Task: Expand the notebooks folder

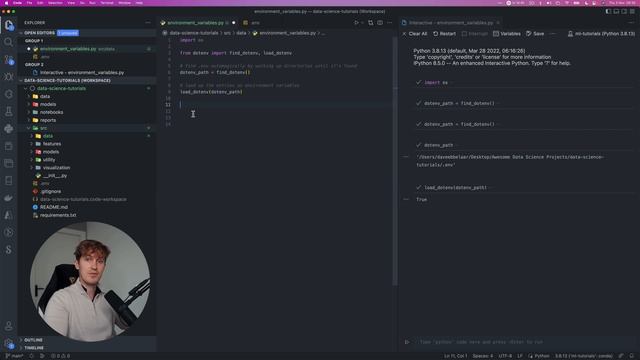Action: tap(51, 112)
